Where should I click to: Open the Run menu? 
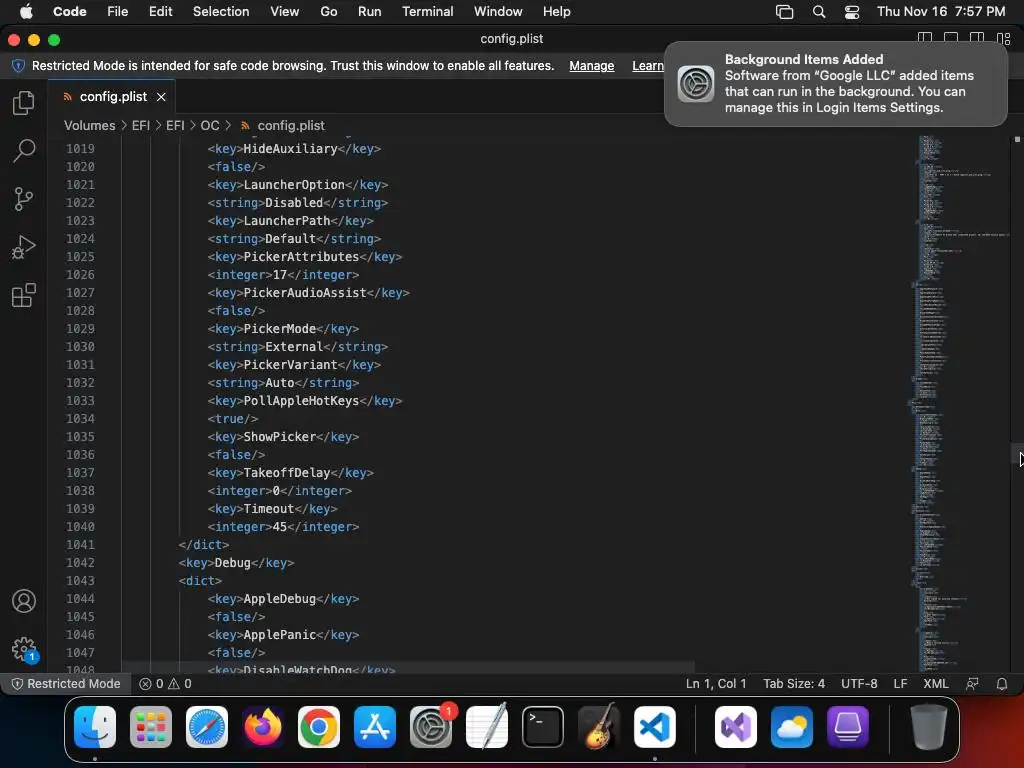tap(370, 12)
